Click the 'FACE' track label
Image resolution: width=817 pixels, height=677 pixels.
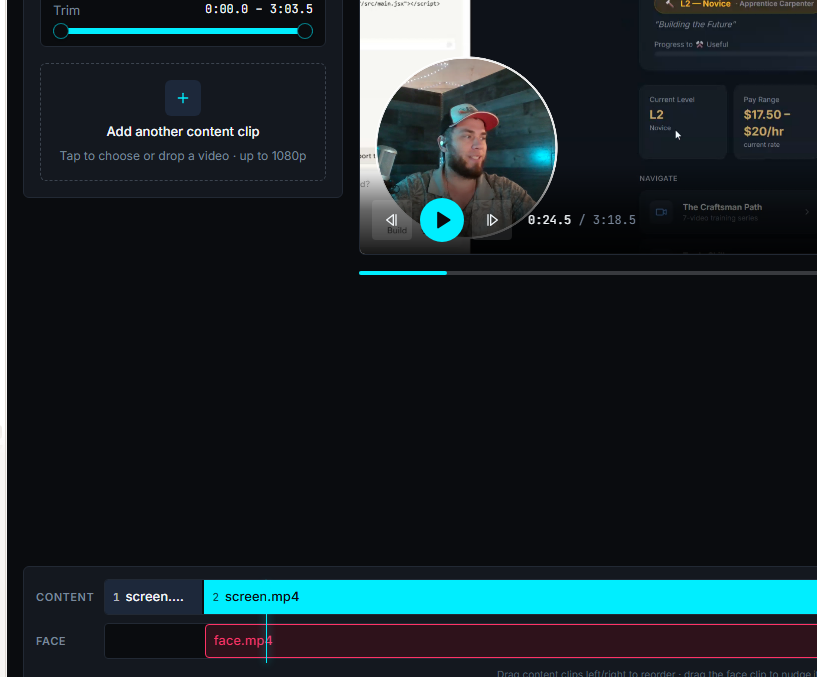(x=51, y=641)
